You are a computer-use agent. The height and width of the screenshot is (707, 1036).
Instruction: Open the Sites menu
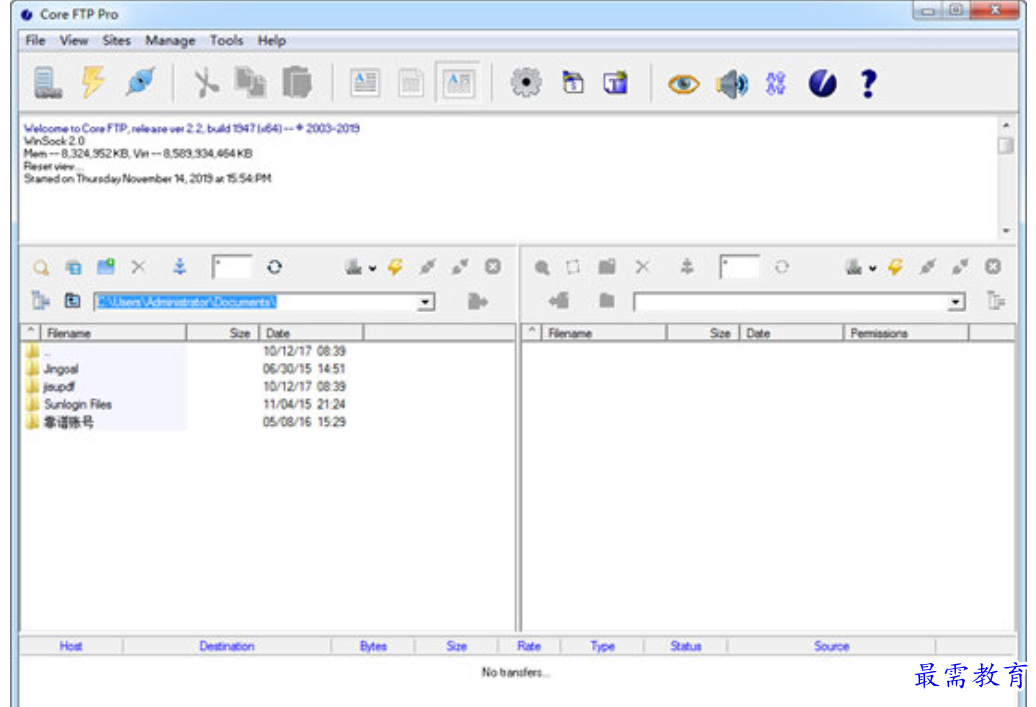116,40
